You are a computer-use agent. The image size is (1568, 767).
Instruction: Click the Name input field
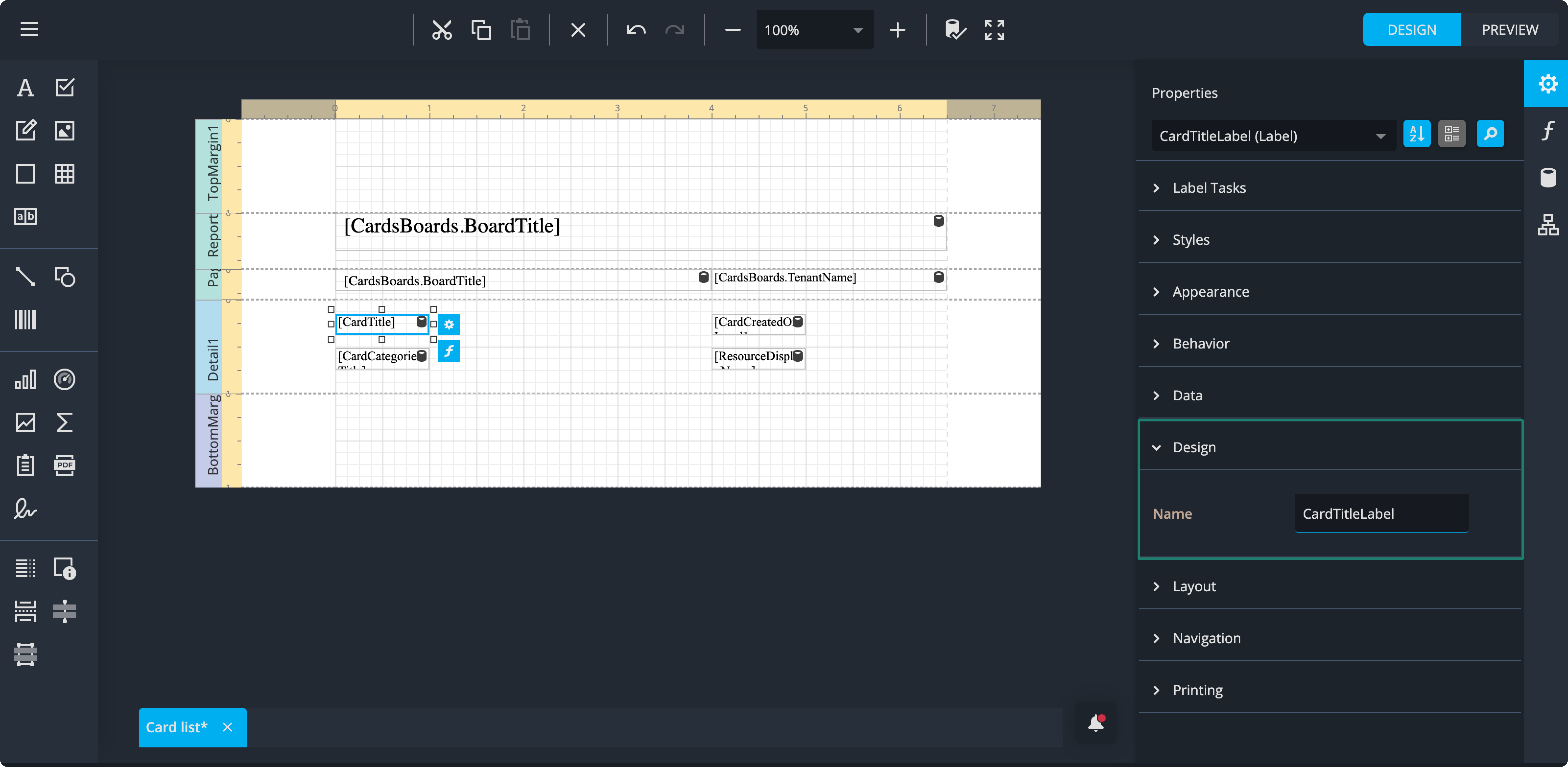pyautogui.click(x=1381, y=513)
